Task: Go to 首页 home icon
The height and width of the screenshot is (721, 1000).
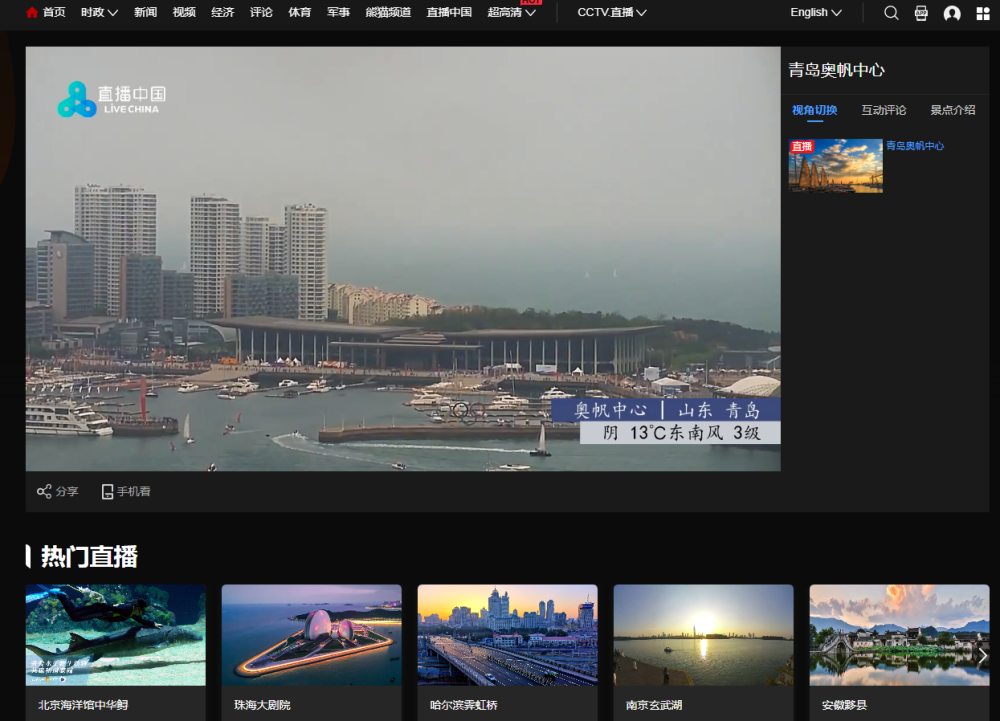Action: point(32,12)
